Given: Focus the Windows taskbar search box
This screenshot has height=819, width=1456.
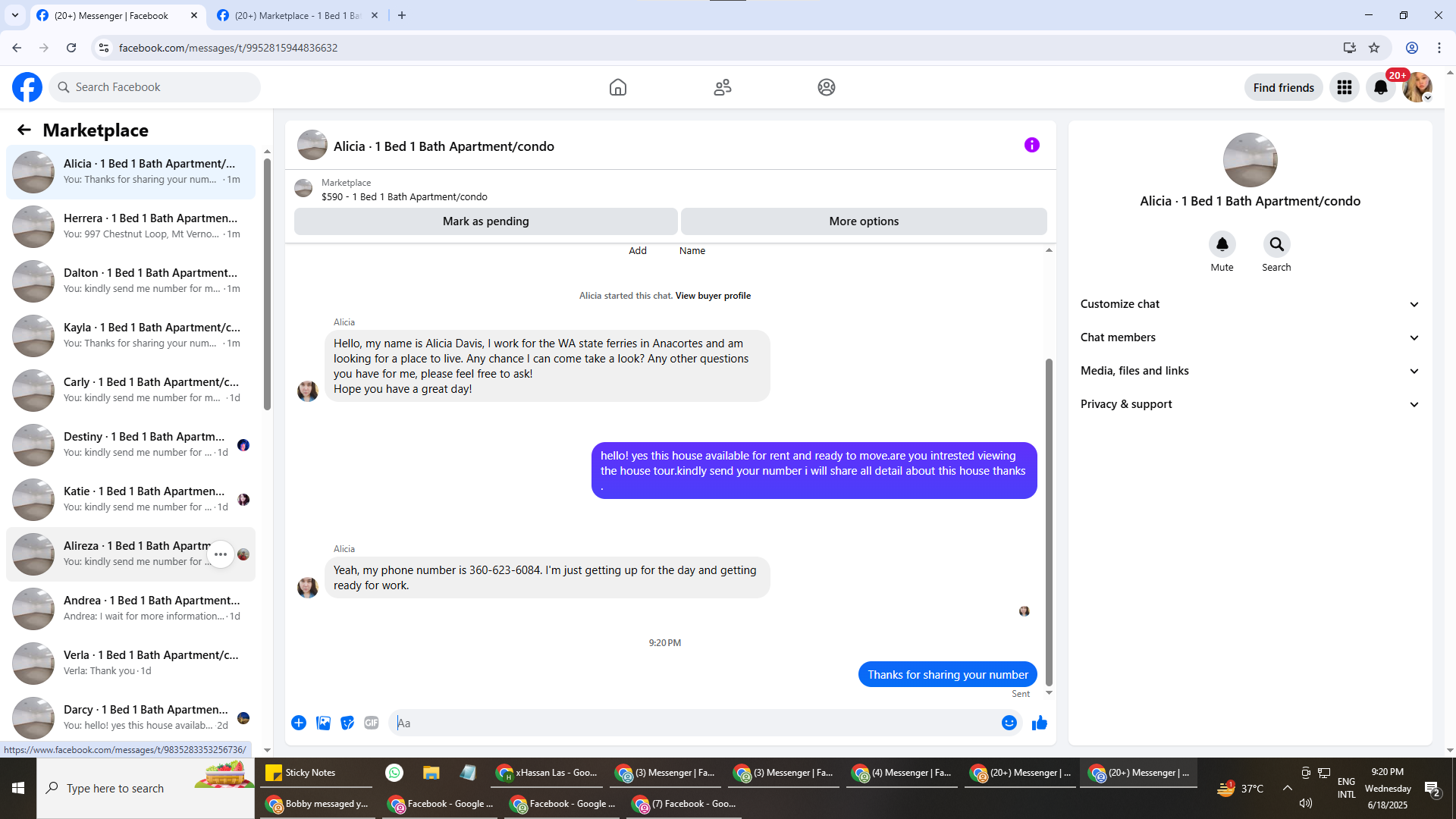Looking at the screenshot, I should tap(146, 789).
